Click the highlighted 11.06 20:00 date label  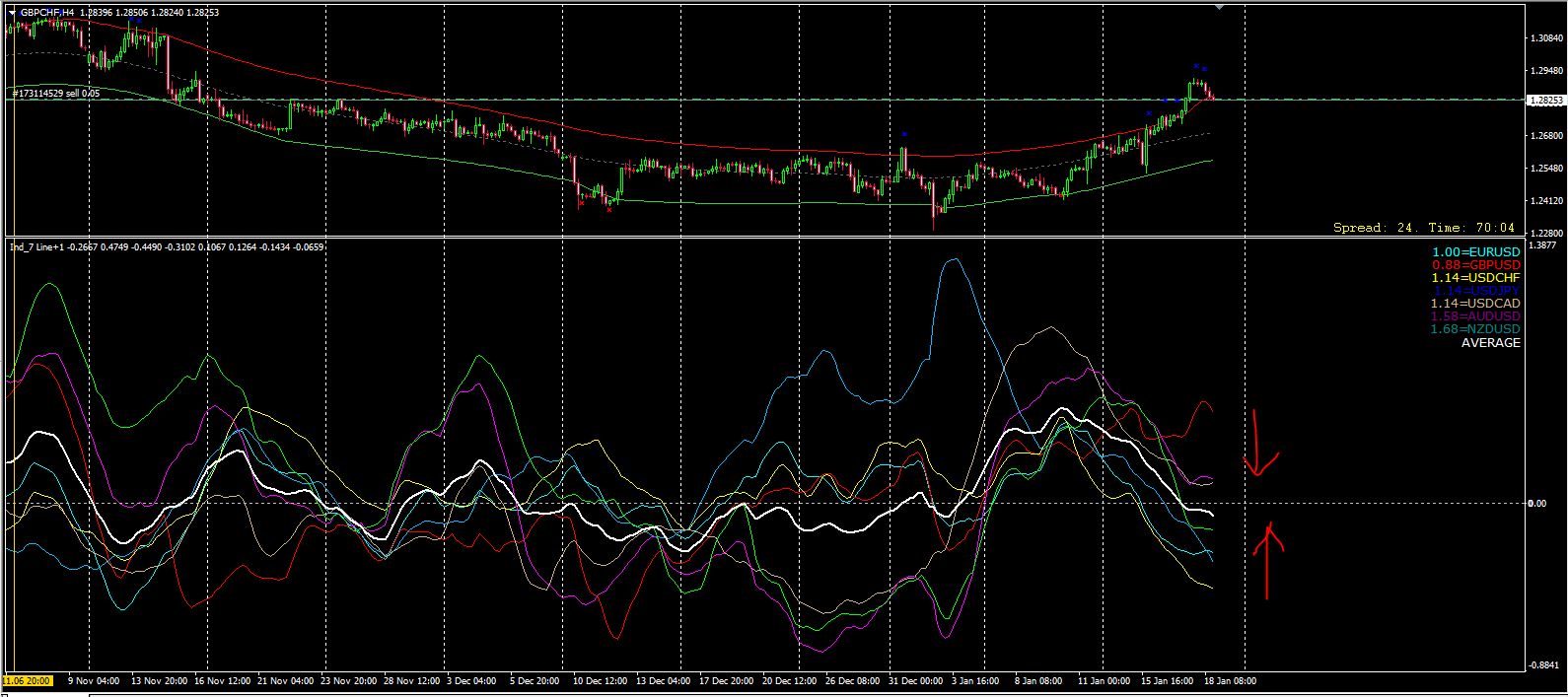click(x=28, y=680)
